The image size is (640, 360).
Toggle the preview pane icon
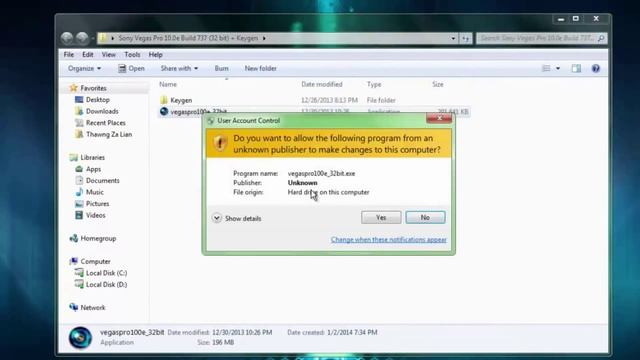(x=576, y=69)
